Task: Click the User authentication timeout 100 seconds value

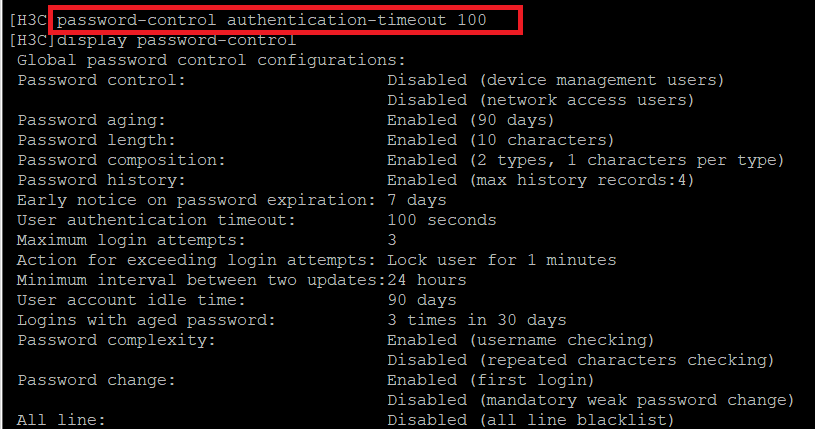Action: (441, 220)
